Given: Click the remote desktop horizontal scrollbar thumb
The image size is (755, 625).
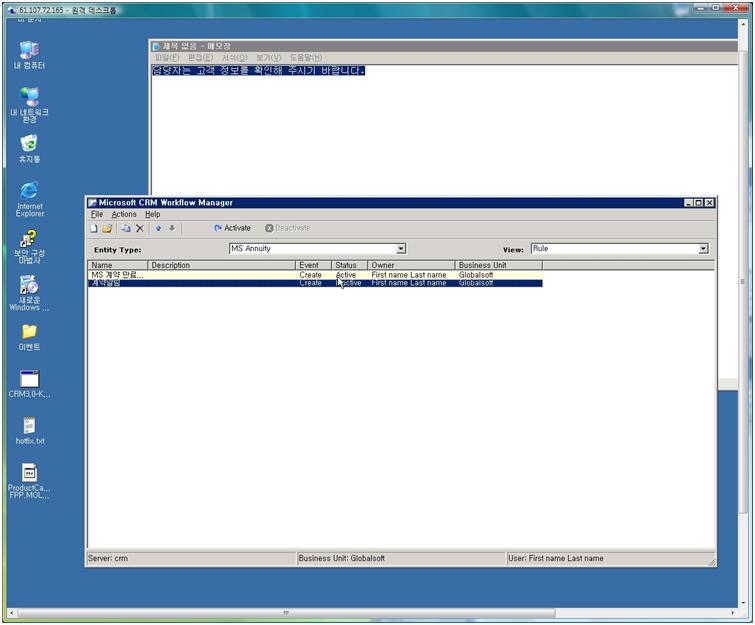Looking at the screenshot, I should 286,613.
